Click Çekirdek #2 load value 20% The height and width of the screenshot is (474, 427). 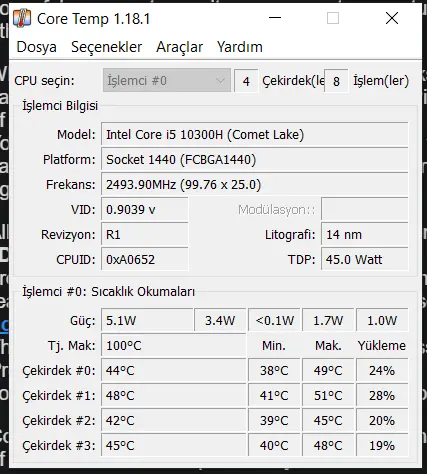382,421
